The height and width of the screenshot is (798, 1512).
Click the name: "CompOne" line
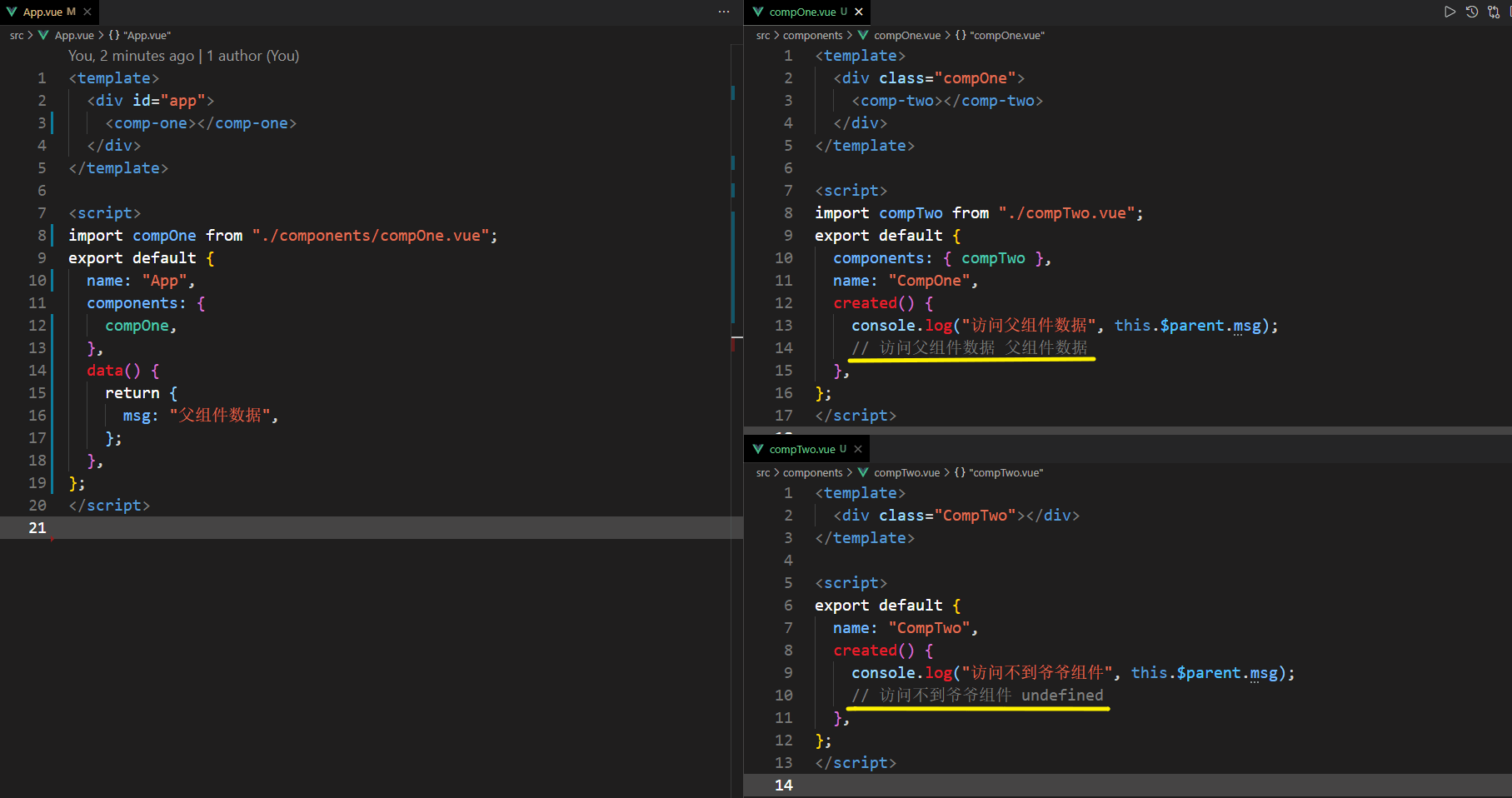[x=906, y=281]
